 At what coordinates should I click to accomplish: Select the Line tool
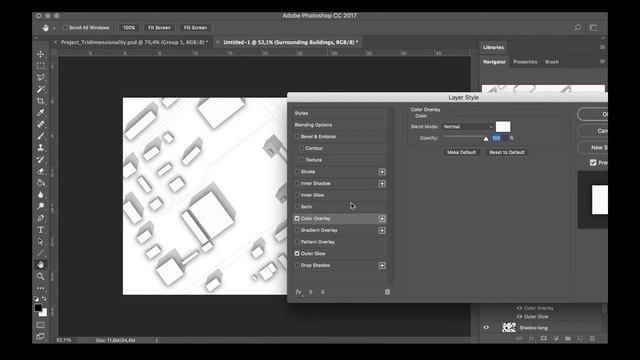coord(40,253)
